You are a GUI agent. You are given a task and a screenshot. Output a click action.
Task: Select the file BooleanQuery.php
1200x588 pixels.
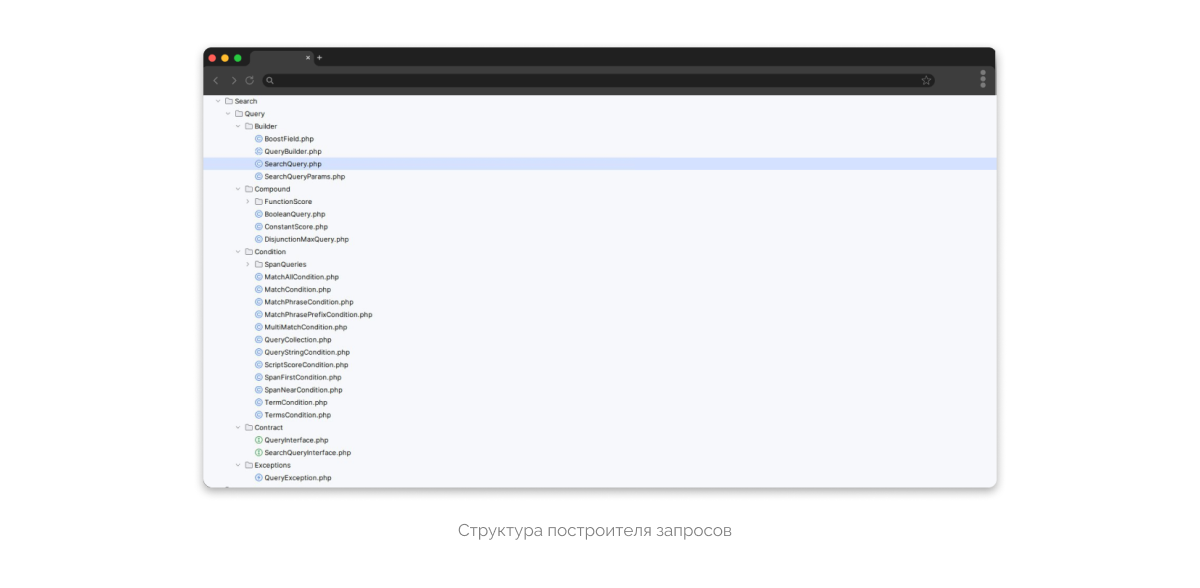(295, 214)
